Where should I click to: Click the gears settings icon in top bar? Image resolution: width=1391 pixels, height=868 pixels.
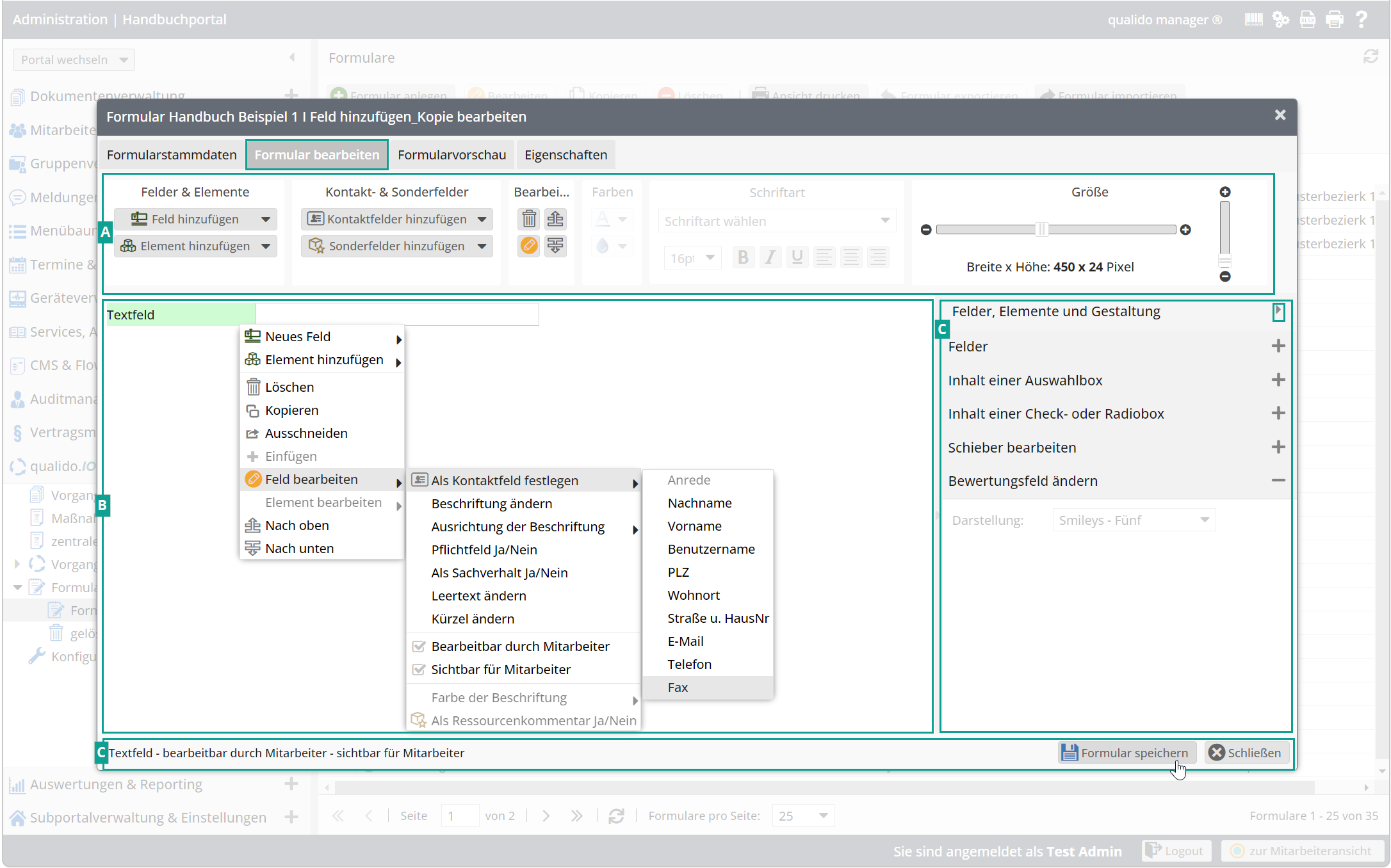tap(1280, 19)
